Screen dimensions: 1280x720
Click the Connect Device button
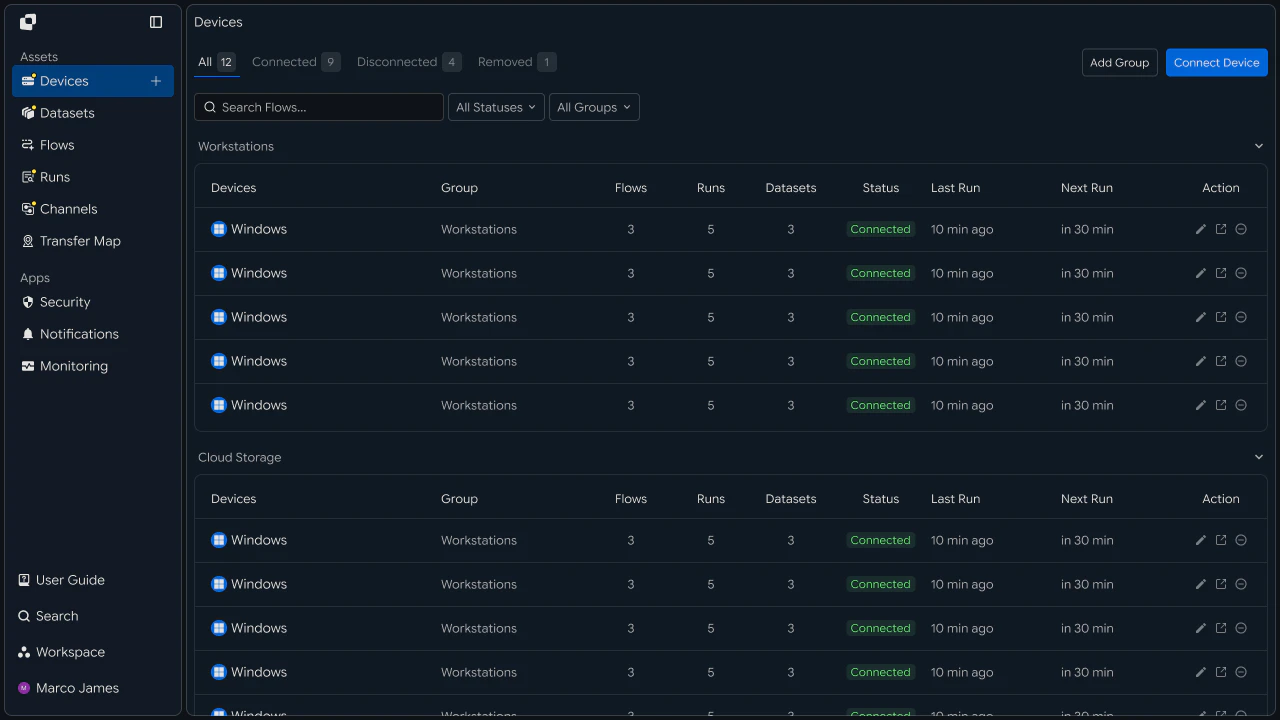pyautogui.click(x=1217, y=62)
